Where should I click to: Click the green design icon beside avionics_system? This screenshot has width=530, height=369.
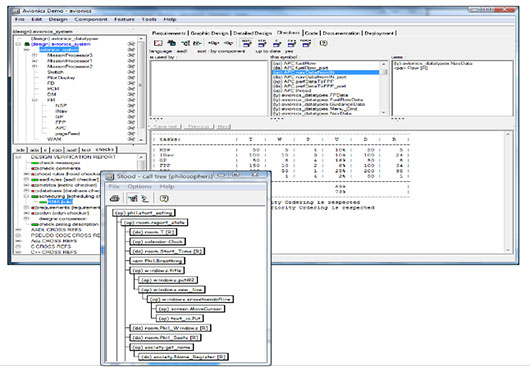27,44
